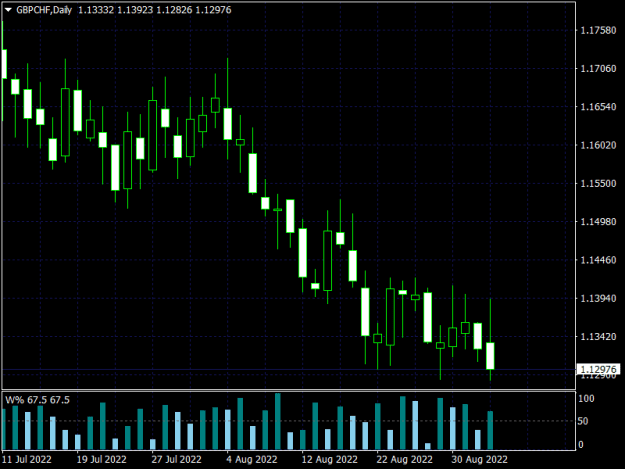Select the current price tag on price axis
This screenshot has width=625, height=469.
coord(598,369)
